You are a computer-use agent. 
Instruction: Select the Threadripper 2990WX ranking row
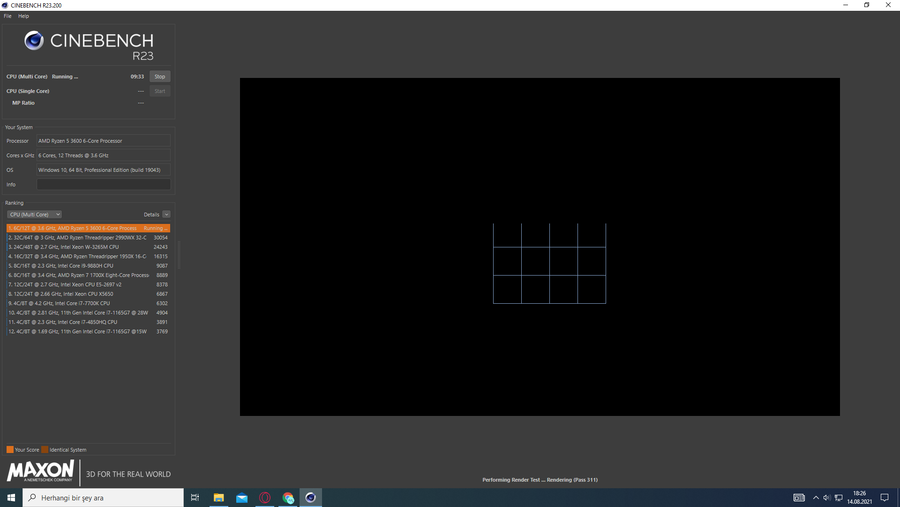click(x=88, y=237)
